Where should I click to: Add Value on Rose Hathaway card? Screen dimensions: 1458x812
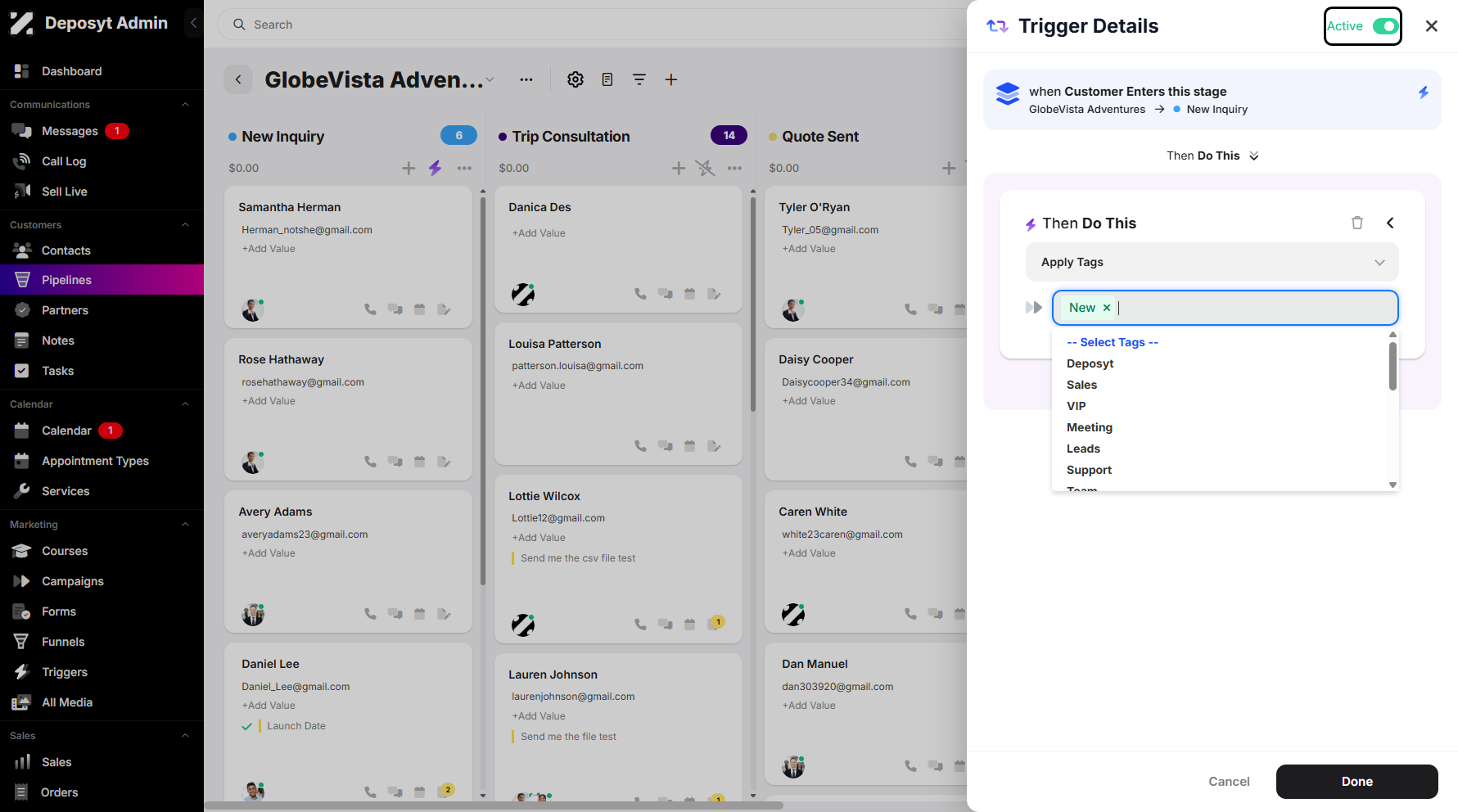click(269, 401)
